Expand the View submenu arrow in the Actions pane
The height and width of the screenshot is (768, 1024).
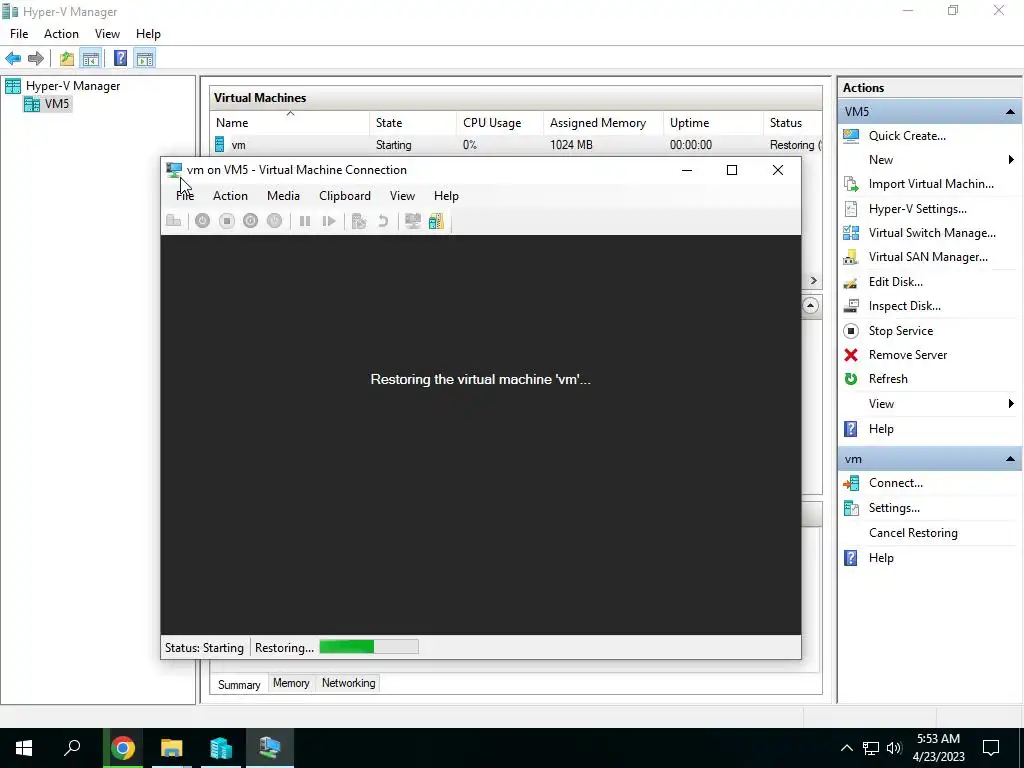[1011, 404]
